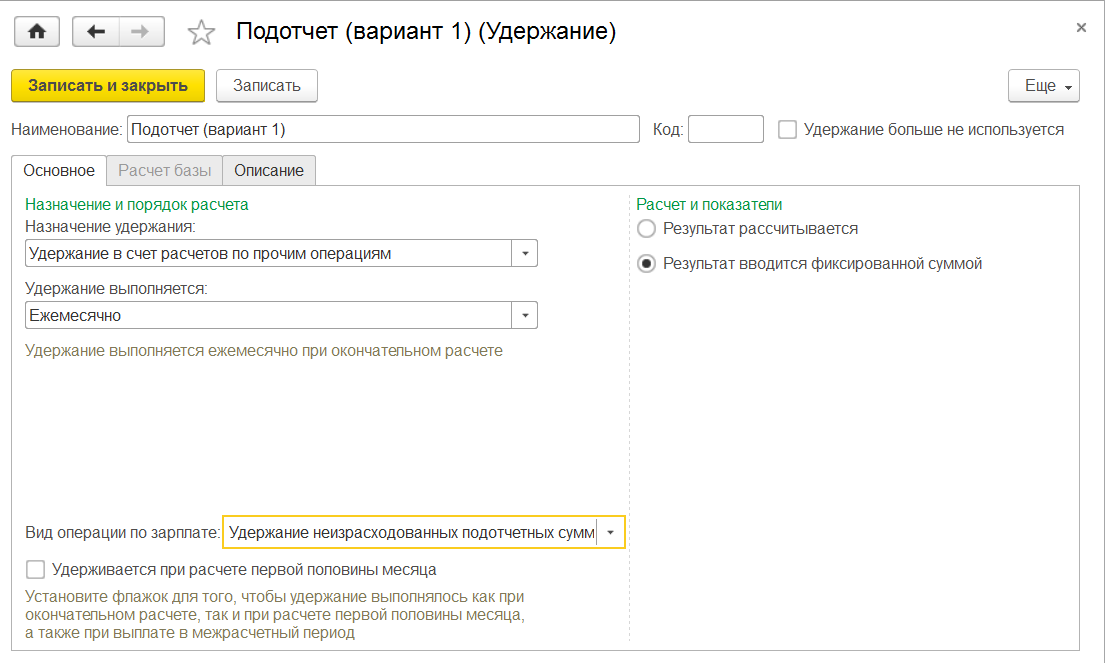Open the 'Еще' menu

click(x=1043, y=86)
